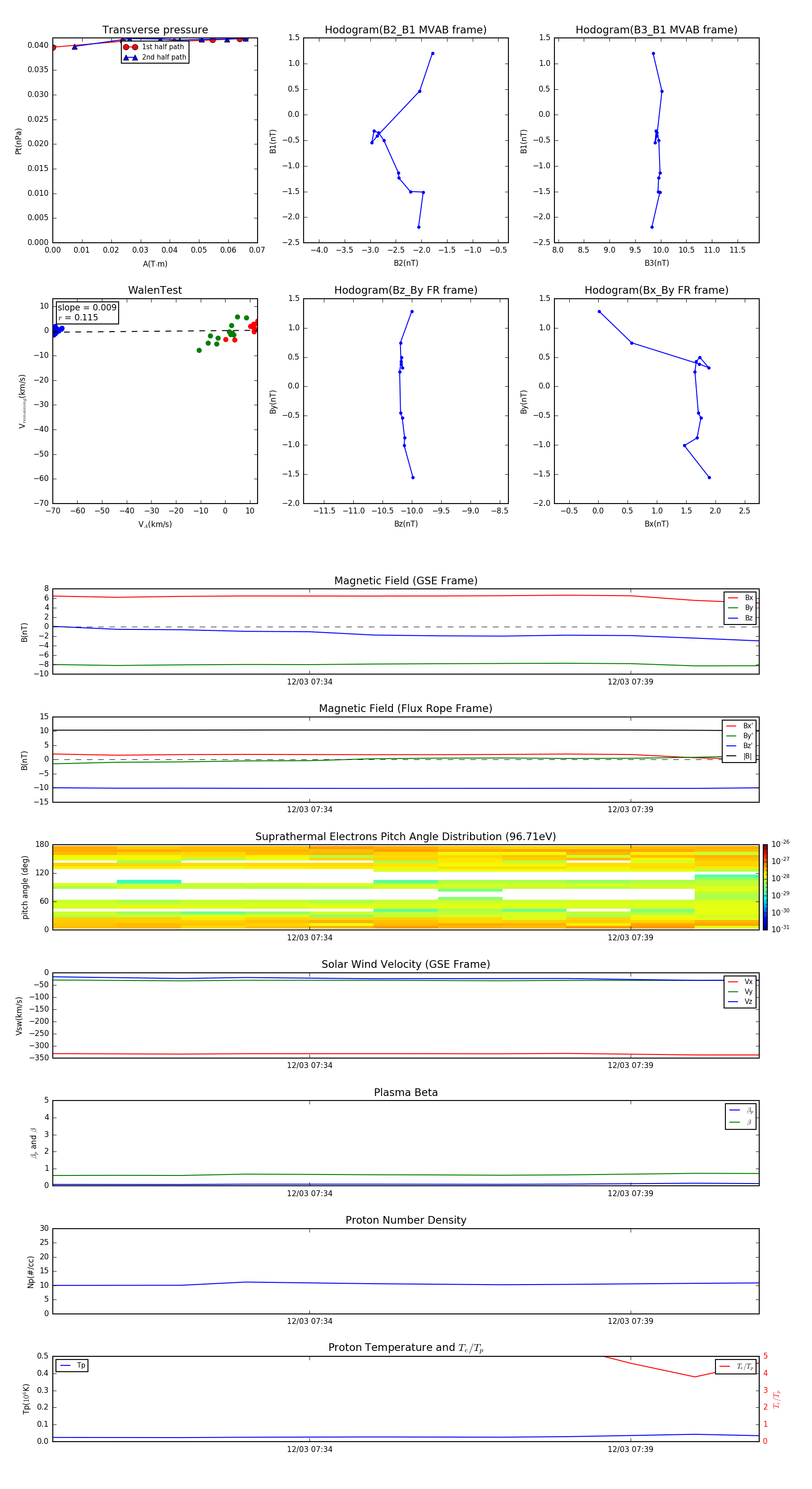The height and width of the screenshot is (1489, 812).
Task: Click 'Bx' in GSE magnetic field legend
Action: coord(749,598)
